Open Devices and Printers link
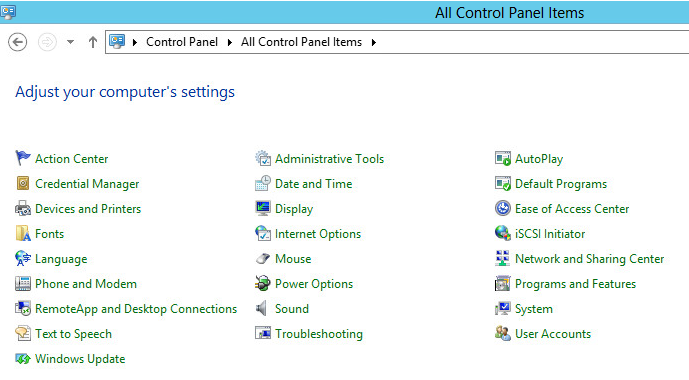The height and width of the screenshot is (380, 689). 88,209
